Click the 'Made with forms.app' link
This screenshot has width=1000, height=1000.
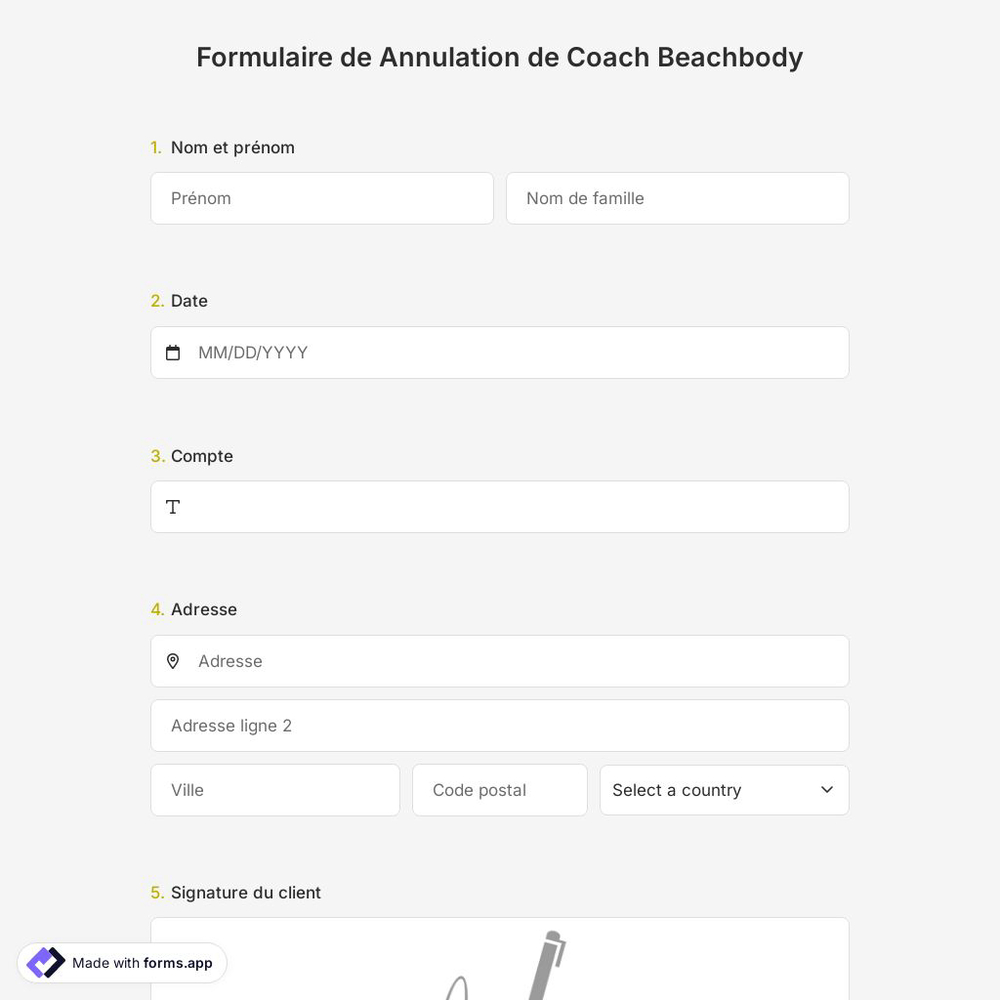pyautogui.click(x=121, y=963)
